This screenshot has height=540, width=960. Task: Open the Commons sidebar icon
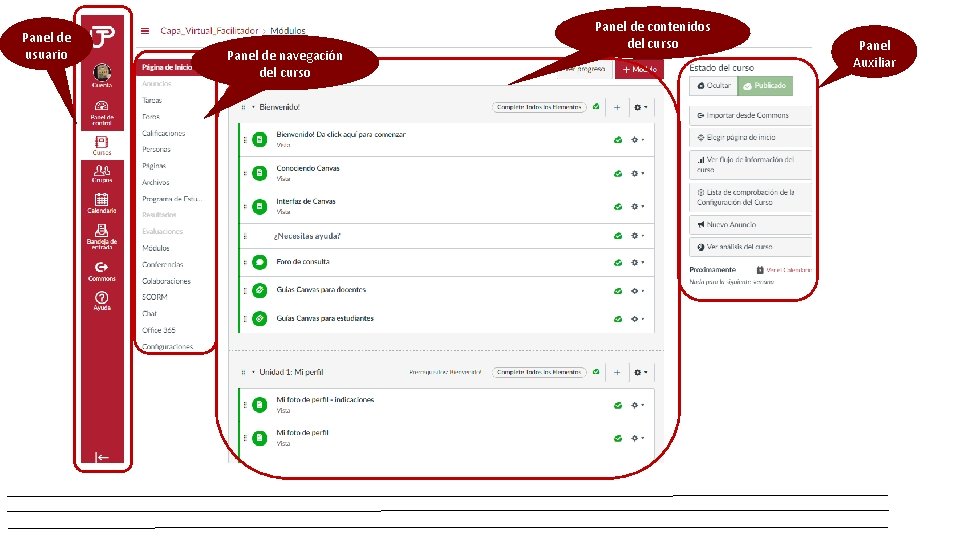click(x=102, y=267)
